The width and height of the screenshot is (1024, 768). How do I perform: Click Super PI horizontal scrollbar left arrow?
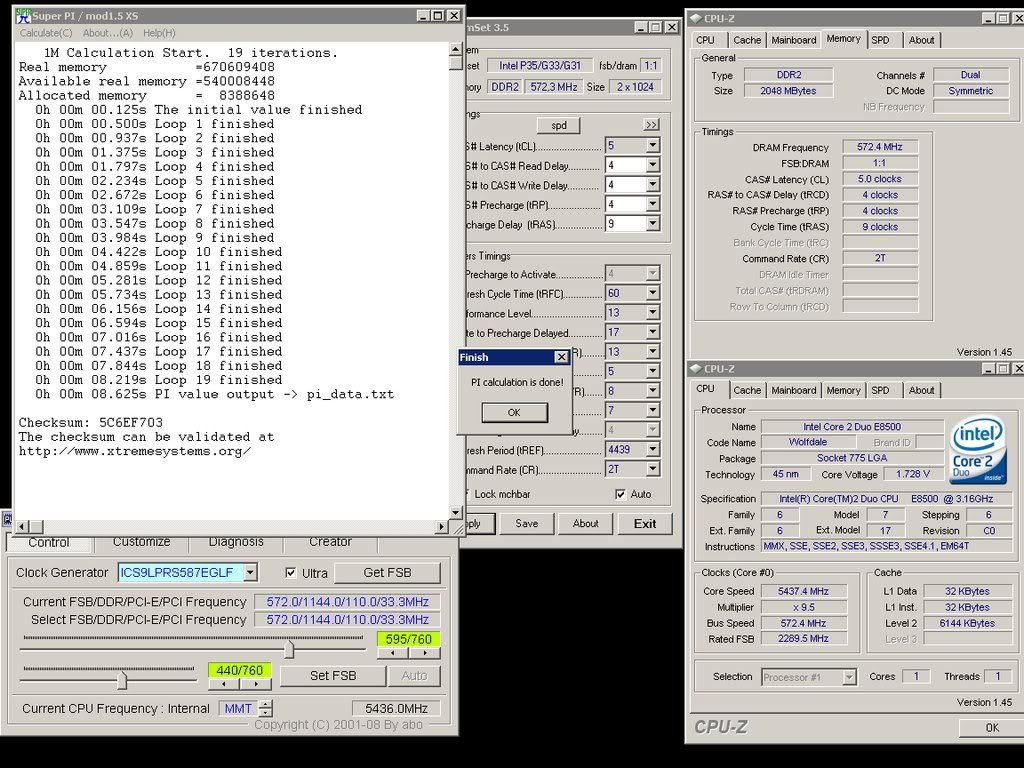(22, 526)
